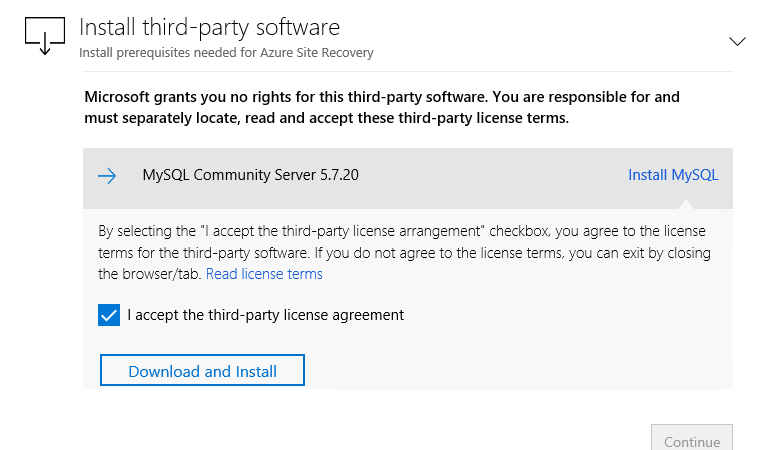Click the callout pointer triangle below Install MySQL
Viewport: 775px width, 450px height.
pyautogui.click(x=686, y=204)
